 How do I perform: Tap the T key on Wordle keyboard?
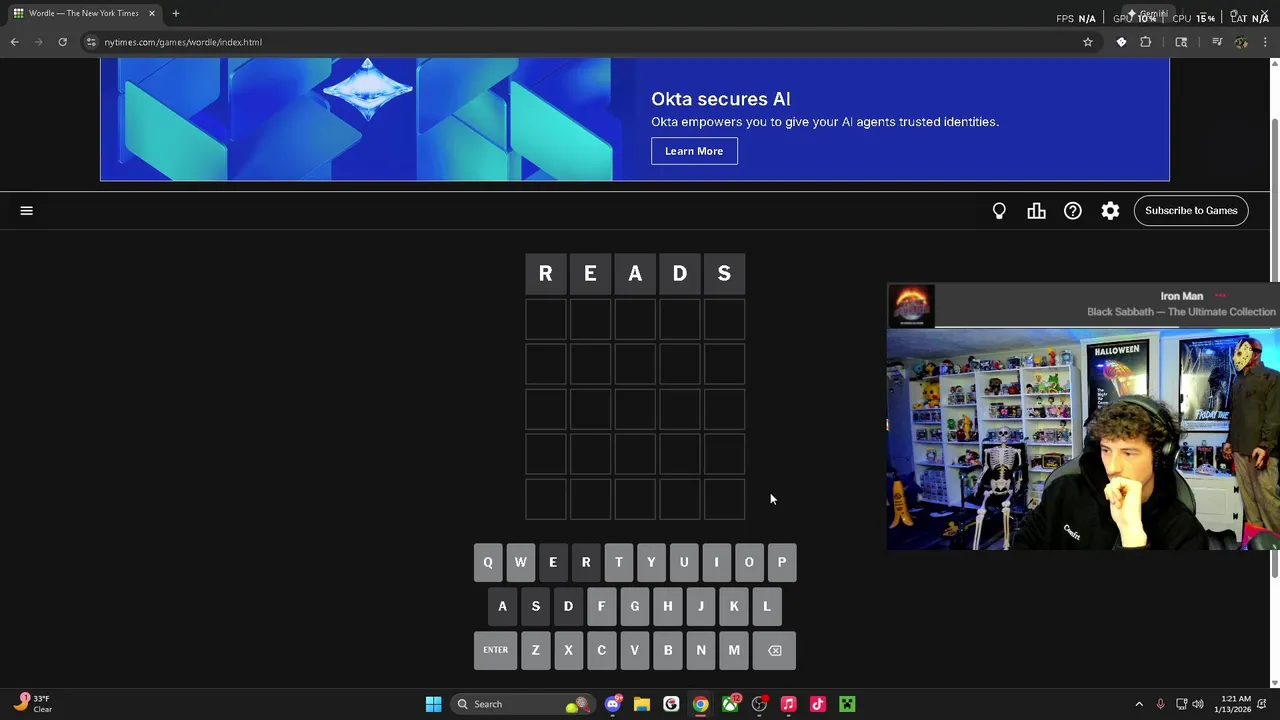tap(618, 563)
